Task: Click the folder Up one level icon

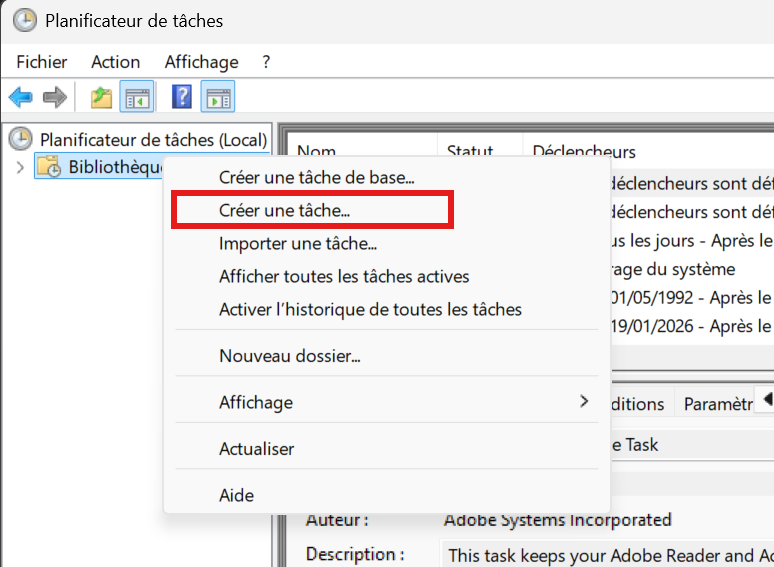Action: [101, 97]
